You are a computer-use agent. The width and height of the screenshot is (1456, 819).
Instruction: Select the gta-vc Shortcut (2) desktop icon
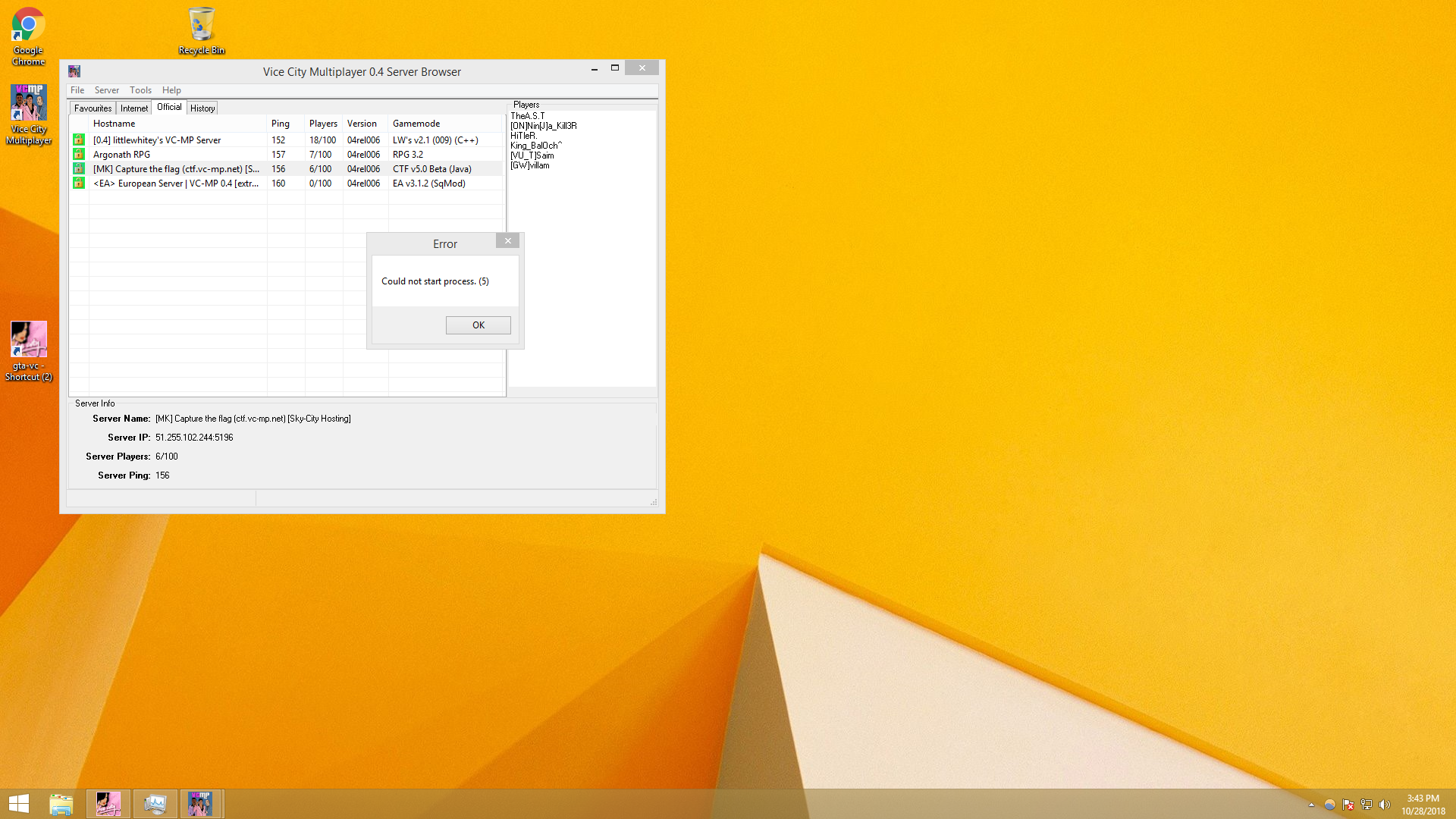[29, 351]
